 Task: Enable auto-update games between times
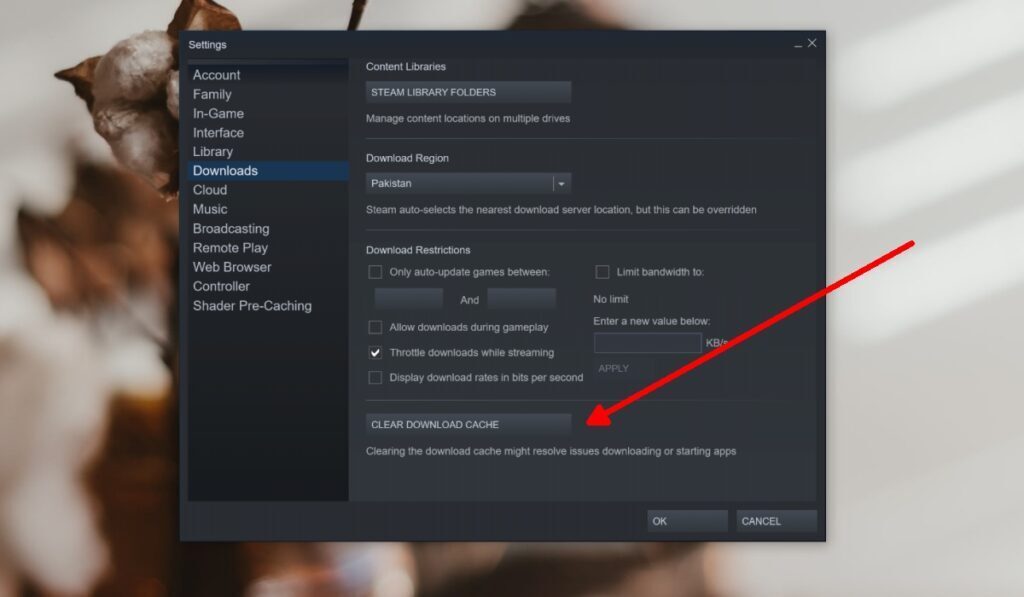point(376,271)
